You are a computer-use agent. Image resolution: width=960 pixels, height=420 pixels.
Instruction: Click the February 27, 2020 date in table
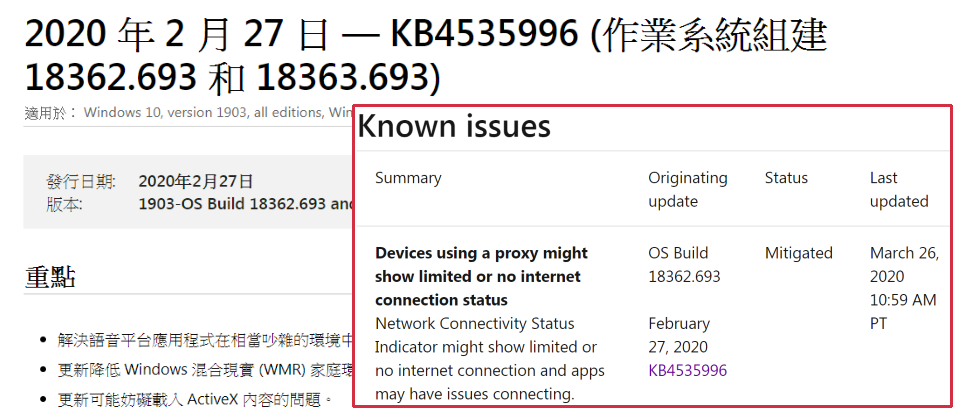click(679, 335)
